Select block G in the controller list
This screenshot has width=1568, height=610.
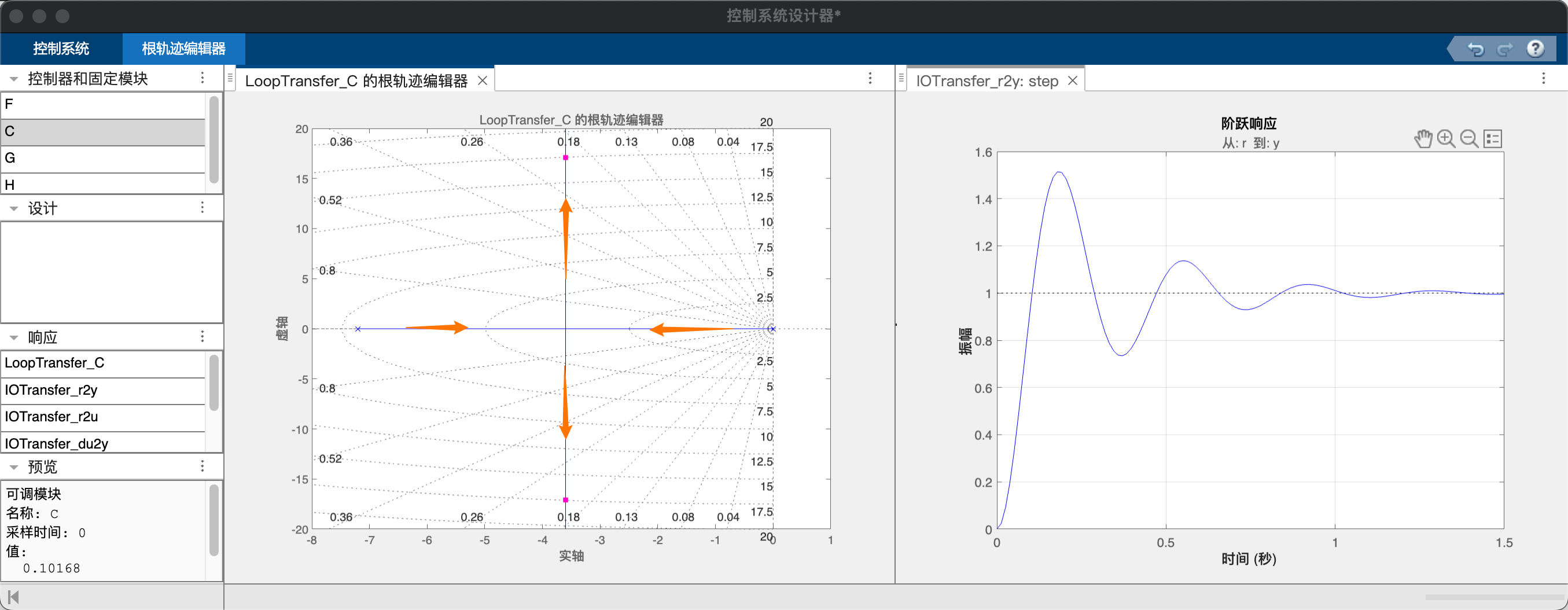tap(104, 158)
